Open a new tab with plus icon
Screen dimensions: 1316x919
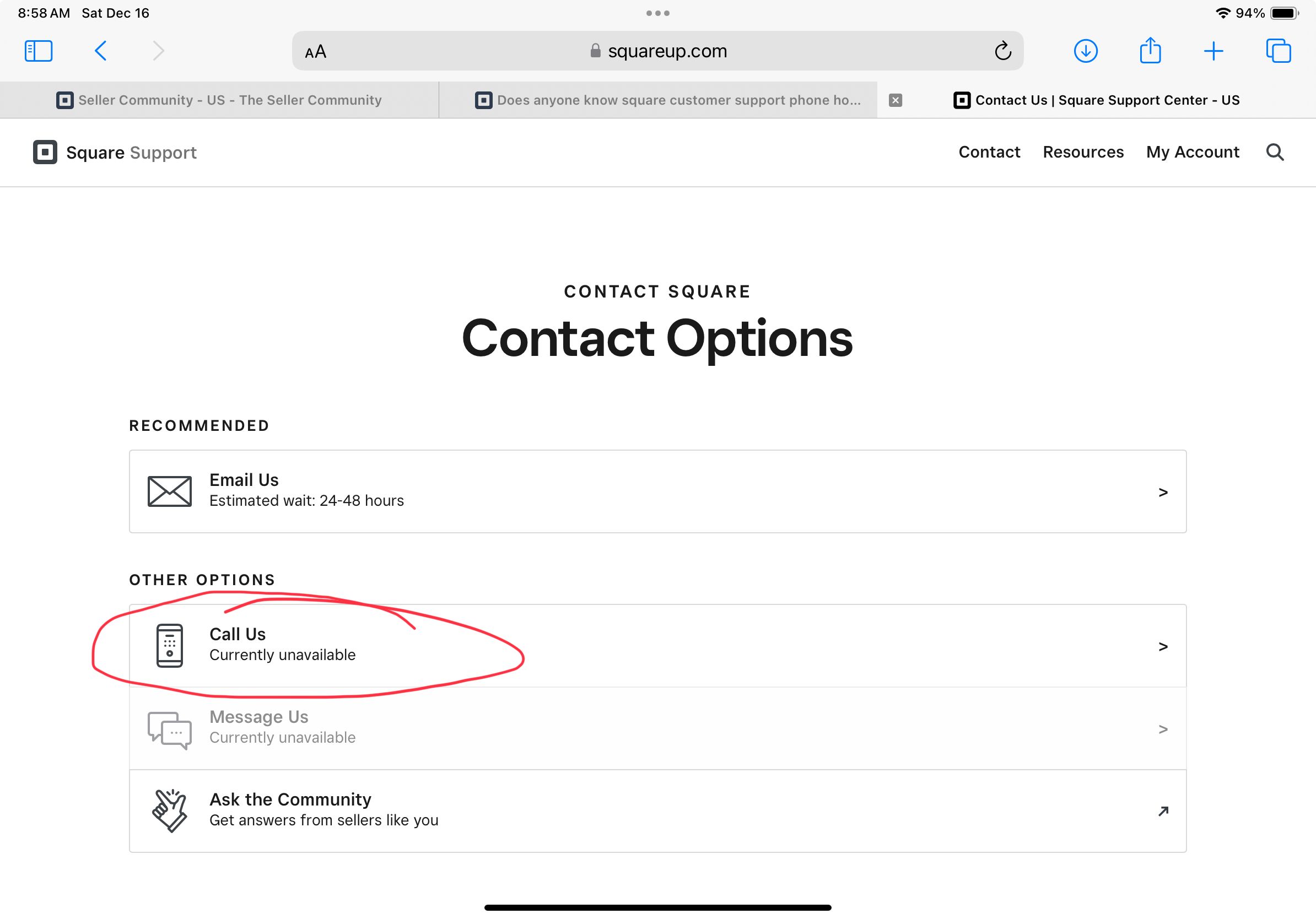click(x=1213, y=51)
